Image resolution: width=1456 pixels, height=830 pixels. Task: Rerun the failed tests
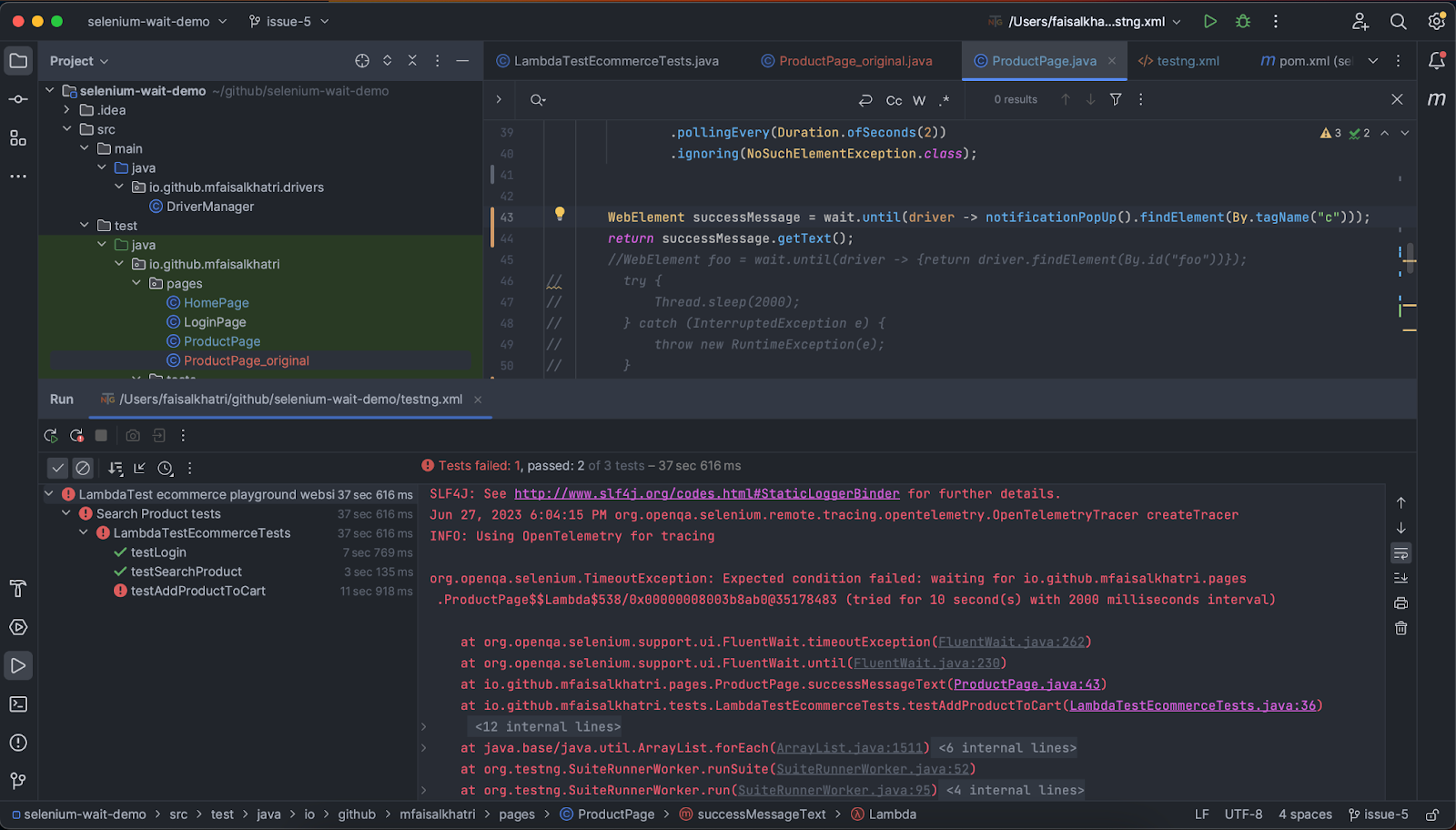coord(77,435)
